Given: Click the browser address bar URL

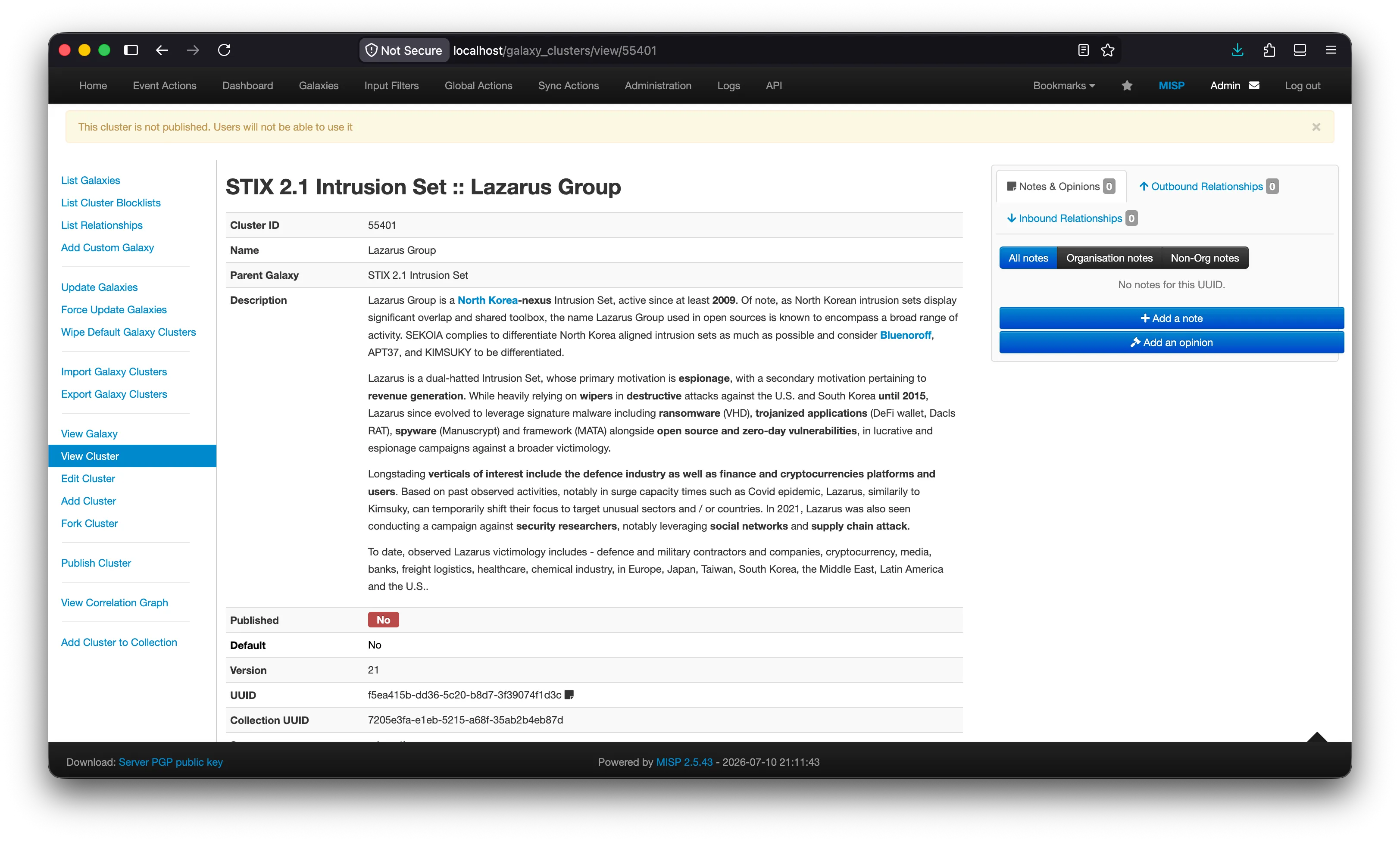Looking at the screenshot, I should (554, 50).
